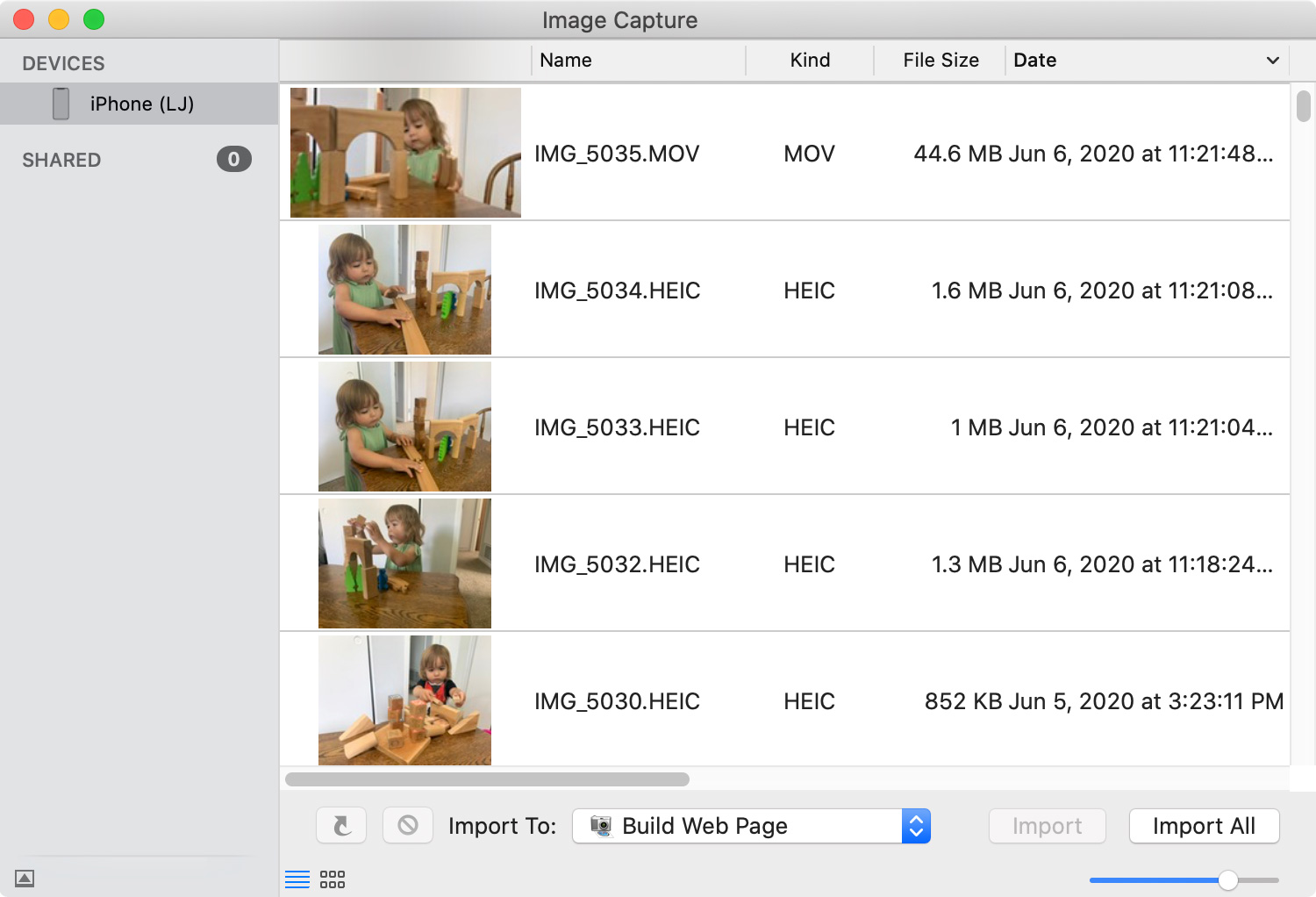The height and width of the screenshot is (897, 1316).
Task: Click the rotate counterclockwise icon
Action: click(x=341, y=826)
